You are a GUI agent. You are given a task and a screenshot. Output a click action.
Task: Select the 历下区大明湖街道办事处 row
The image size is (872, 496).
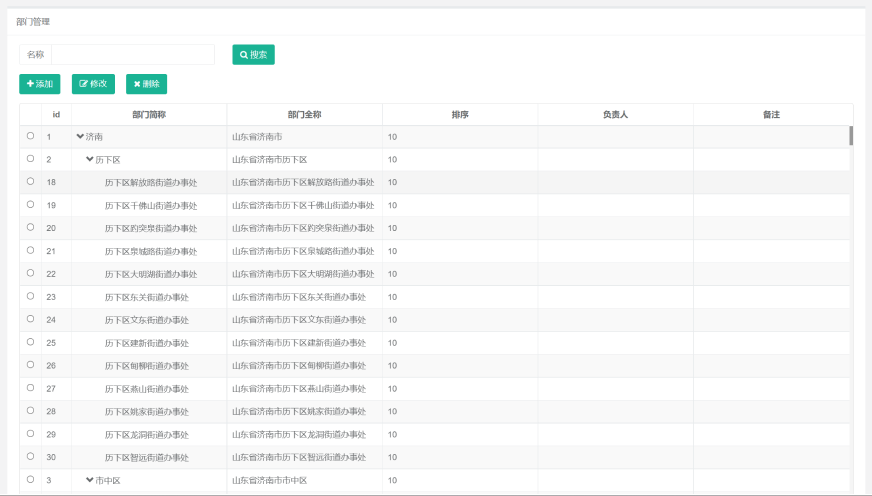click(x=151, y=274)
